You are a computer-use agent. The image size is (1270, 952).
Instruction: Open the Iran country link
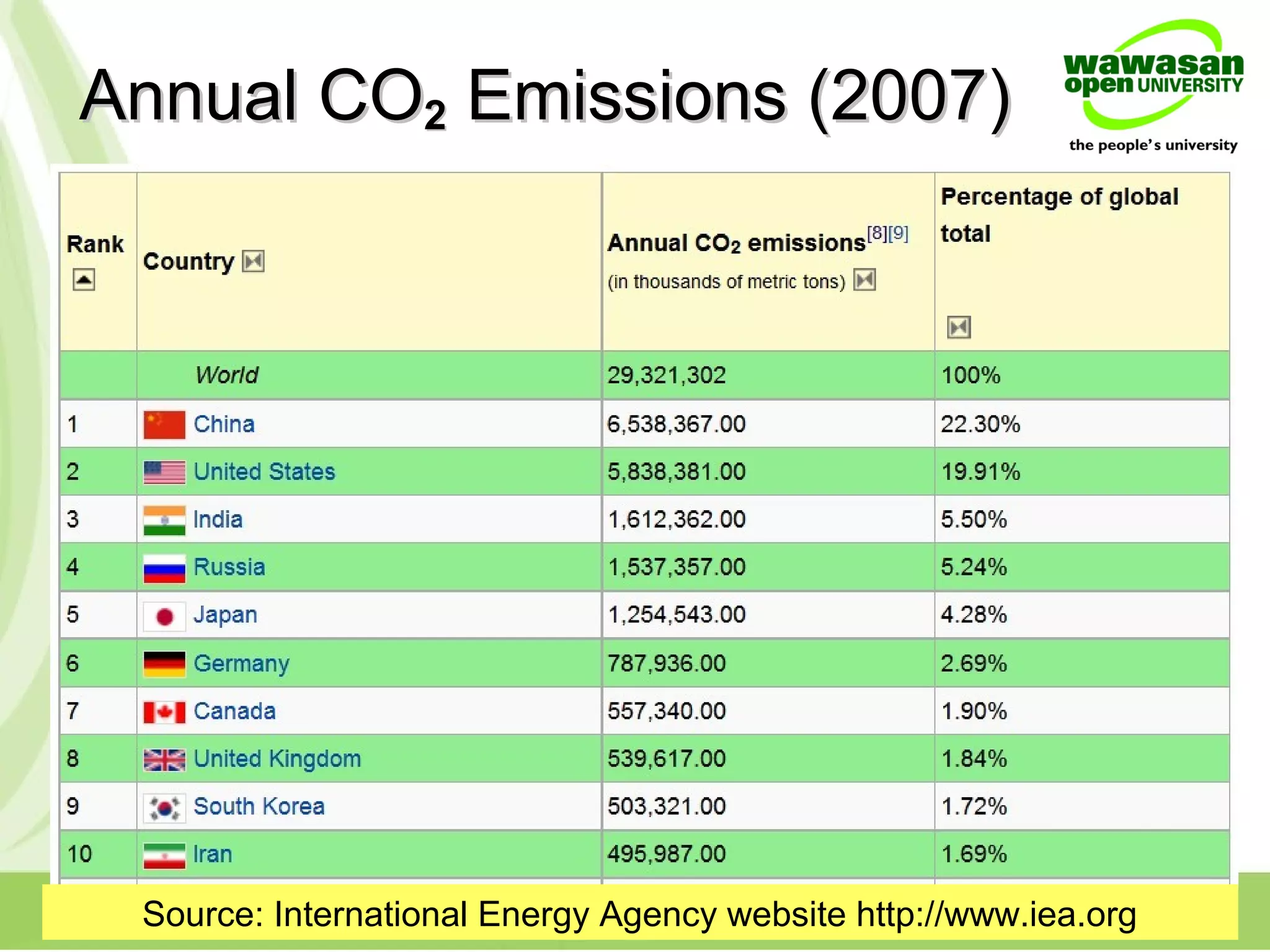click(213, 854)
